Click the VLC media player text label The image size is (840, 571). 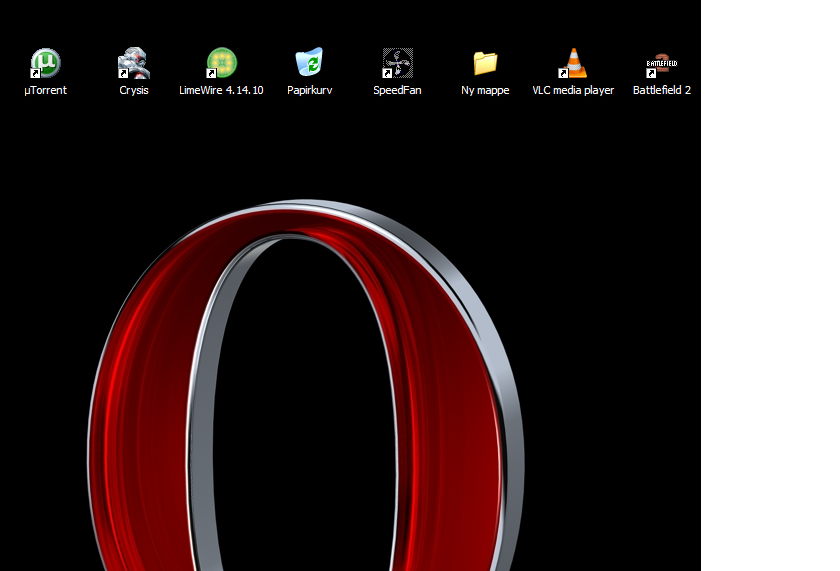pos(573,90)
